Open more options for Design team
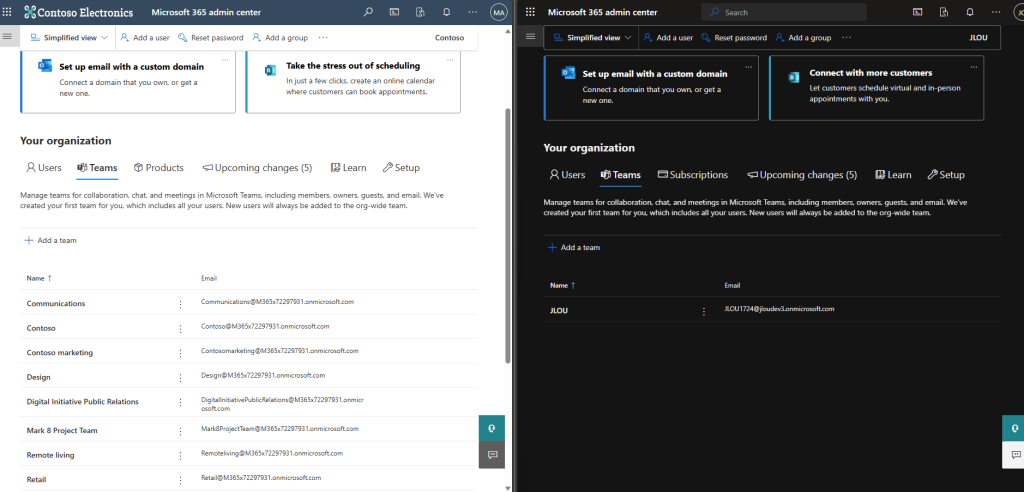1024x492 pixels. coord(180,378)
